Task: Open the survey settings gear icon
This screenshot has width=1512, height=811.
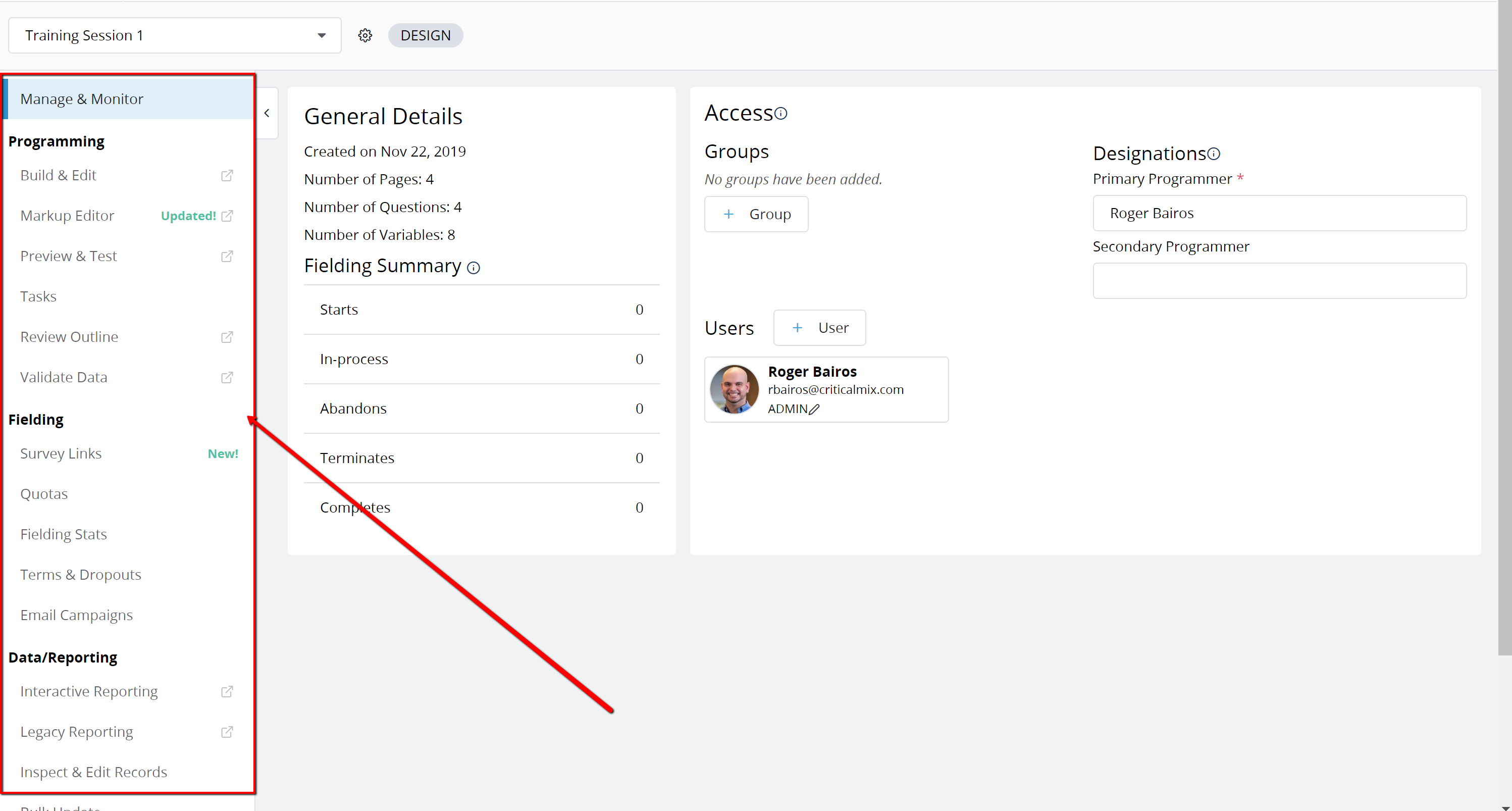Action: click(x=365, y=35)
